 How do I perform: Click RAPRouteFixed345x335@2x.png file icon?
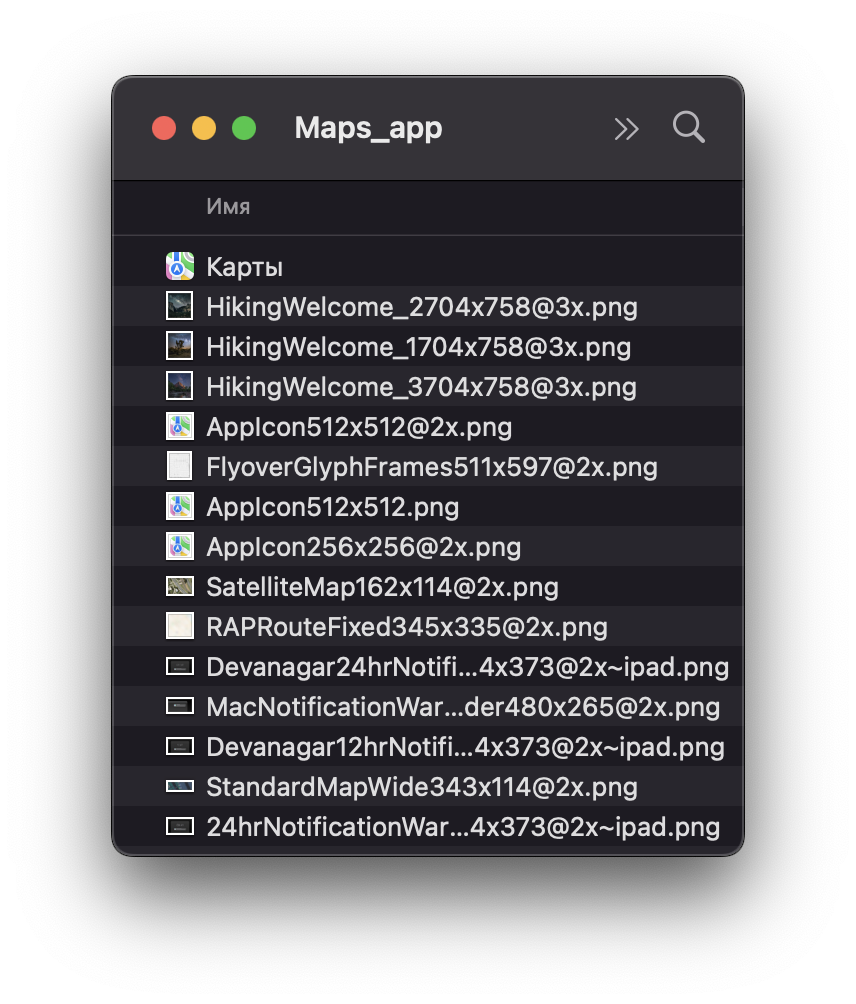pos(180,626)
